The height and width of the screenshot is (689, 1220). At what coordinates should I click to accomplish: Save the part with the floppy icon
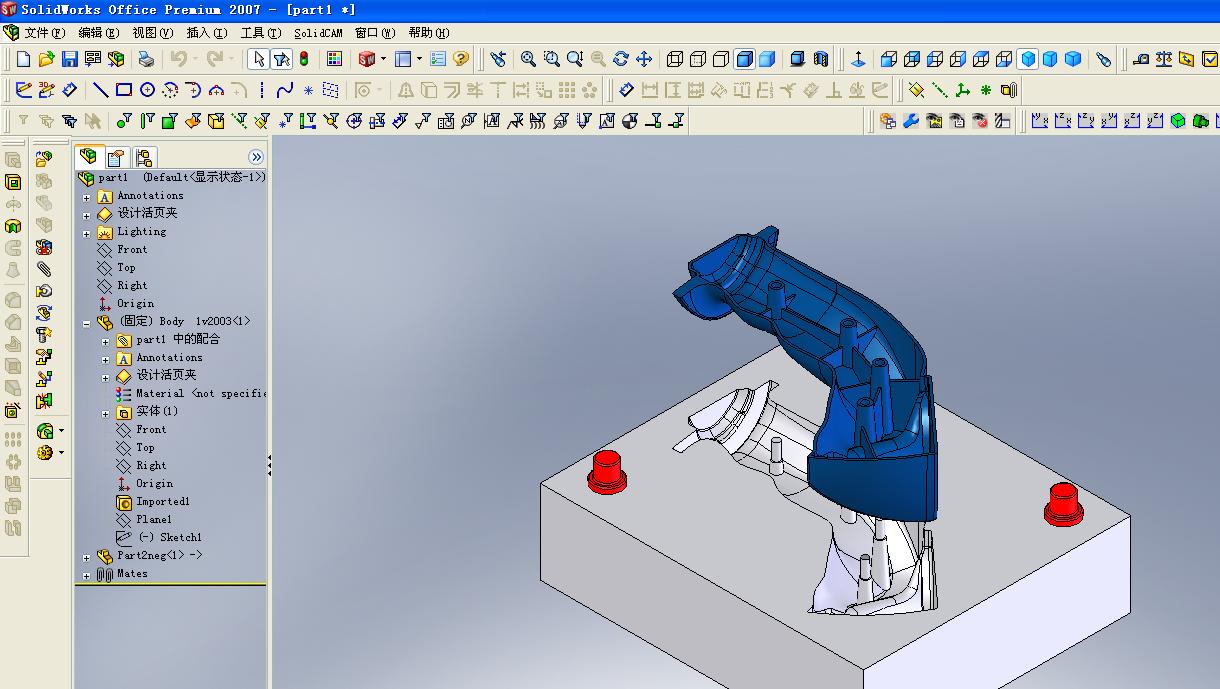coord(69,59)
